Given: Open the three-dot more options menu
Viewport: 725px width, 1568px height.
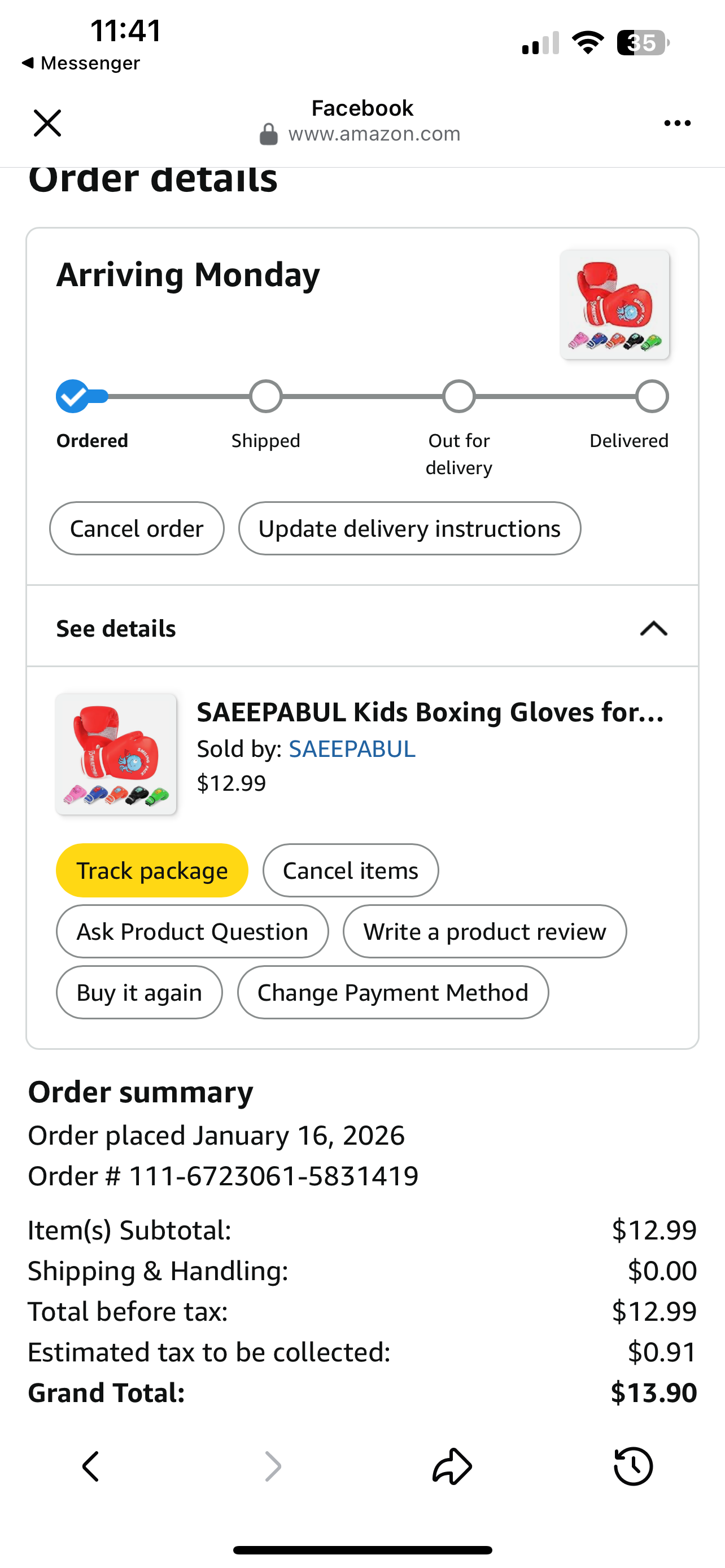Looking at the screenshot, I should click(x=677, y=123).
